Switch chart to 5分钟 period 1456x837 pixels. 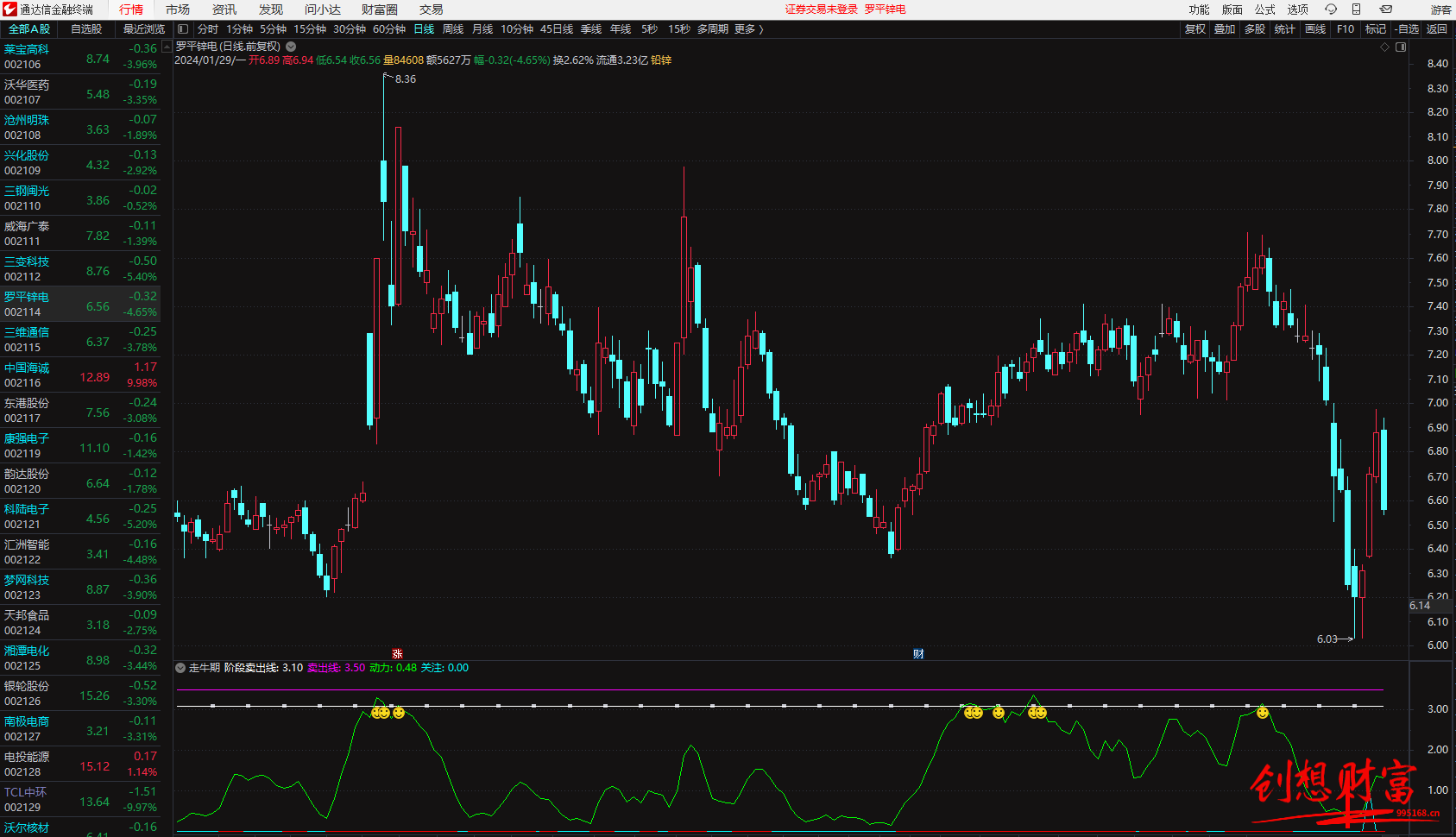tap(274, 29)
